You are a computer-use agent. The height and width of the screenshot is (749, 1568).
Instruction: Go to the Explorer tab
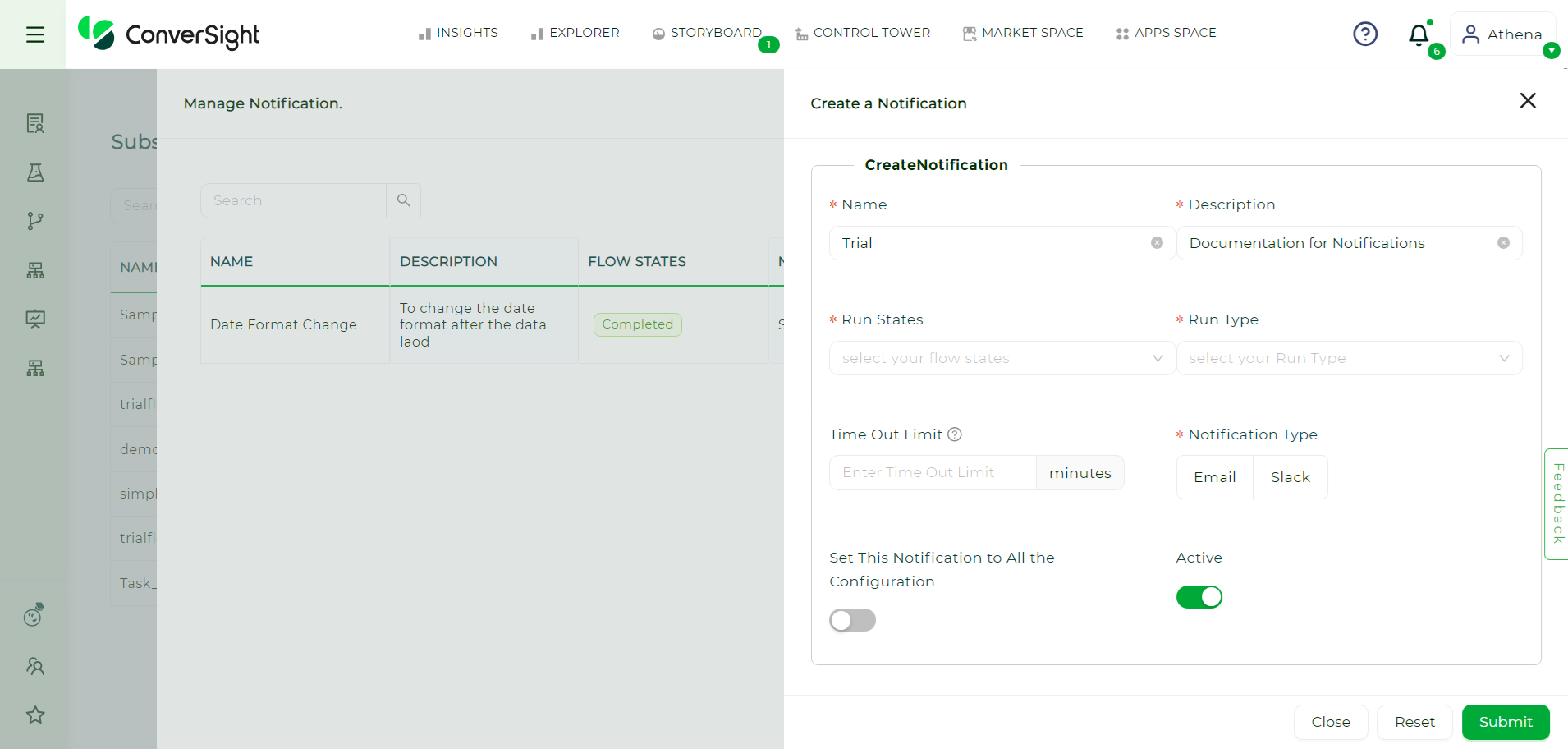click(x=575, y=33)
